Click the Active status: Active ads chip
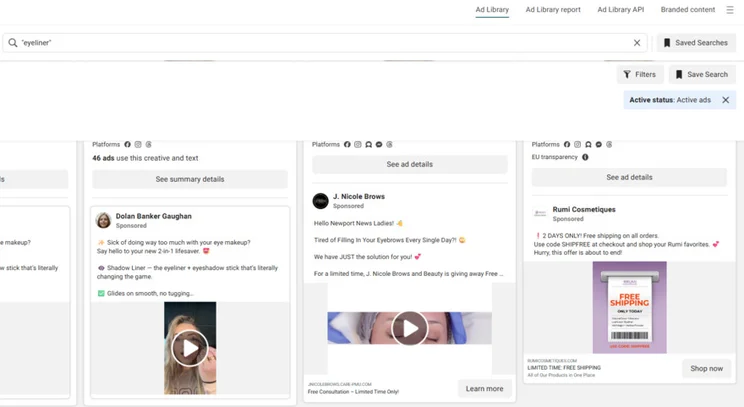The width and height of the screenshot is (744, 407). click(x=679, y=100)
